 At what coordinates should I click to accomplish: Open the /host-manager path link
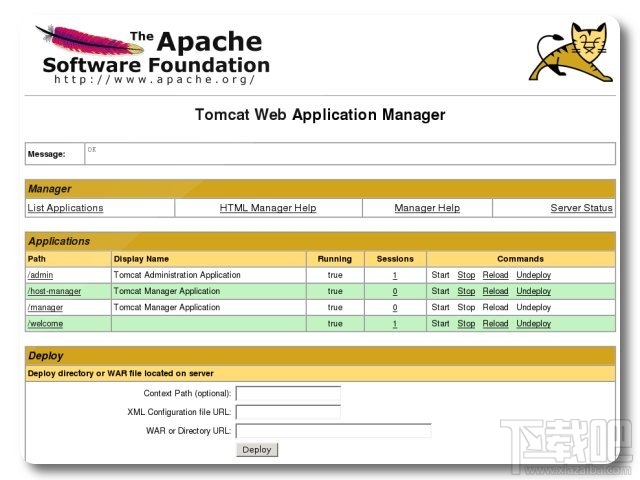coord(54,291)
